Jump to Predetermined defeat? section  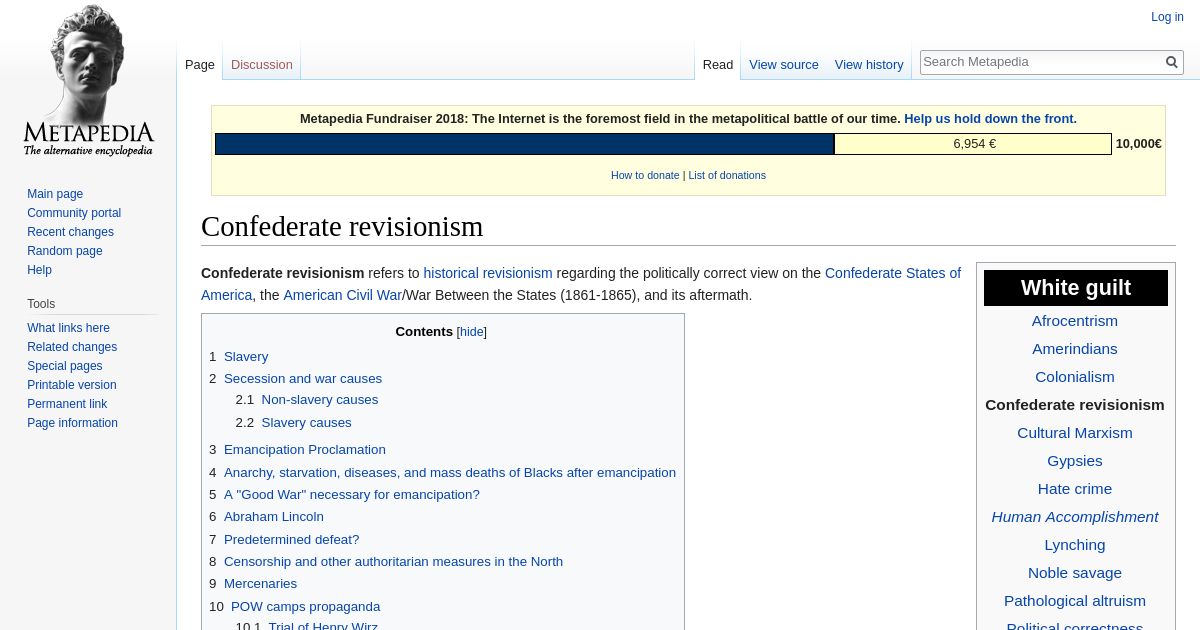(291, 540)
